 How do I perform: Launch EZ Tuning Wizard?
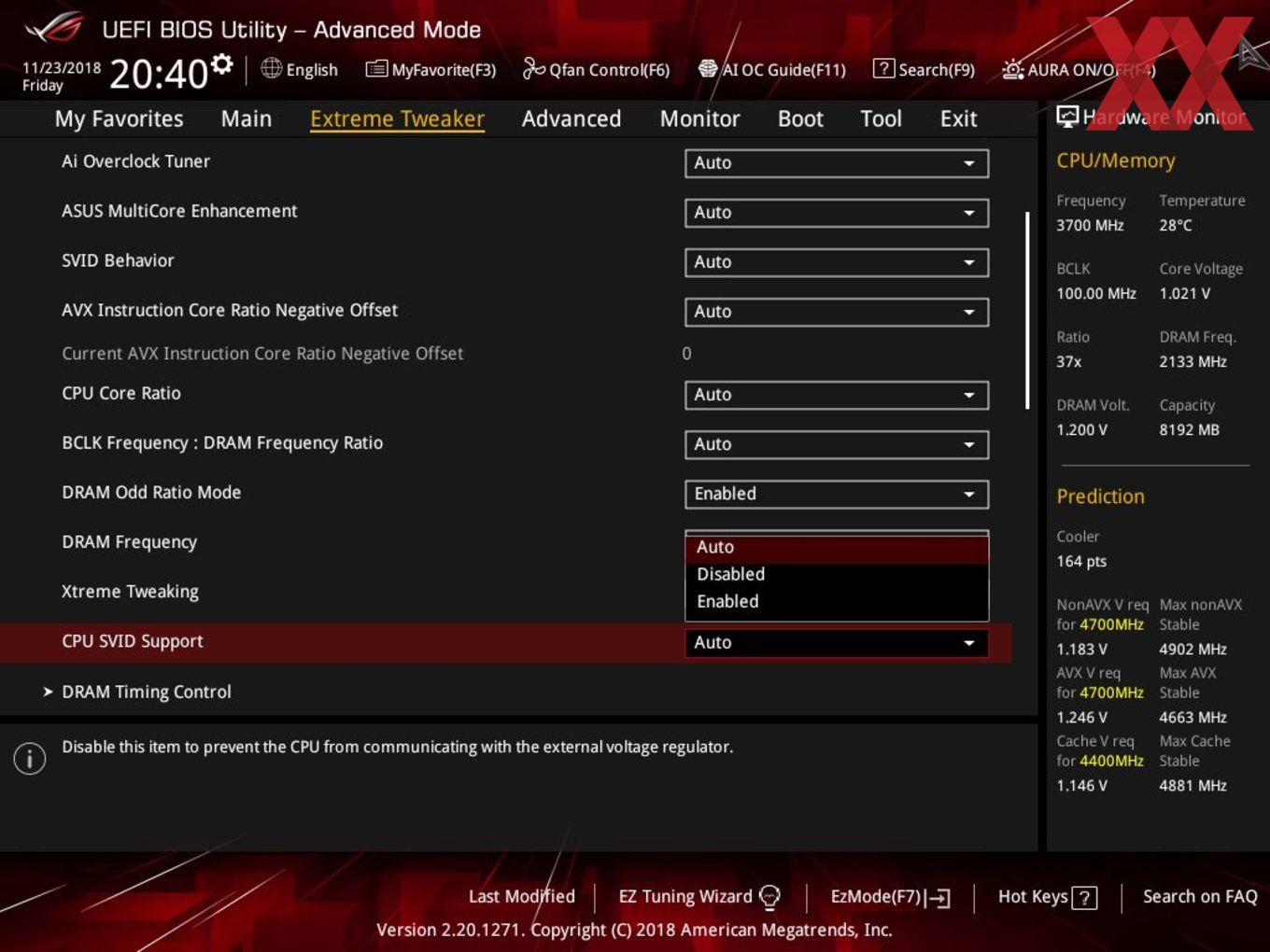(x=699, y=897)
